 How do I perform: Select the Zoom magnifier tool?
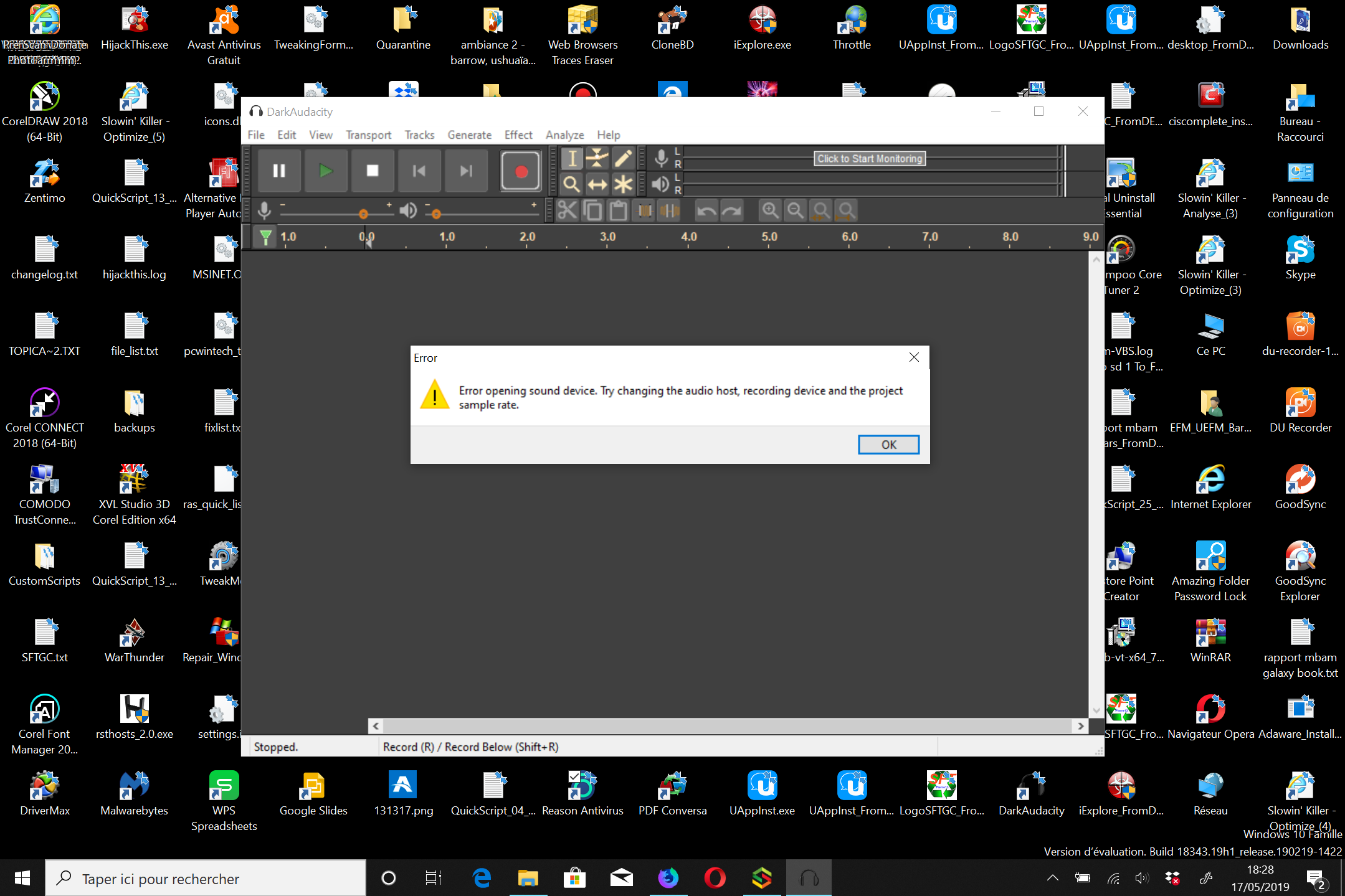(x=571, y=184)
